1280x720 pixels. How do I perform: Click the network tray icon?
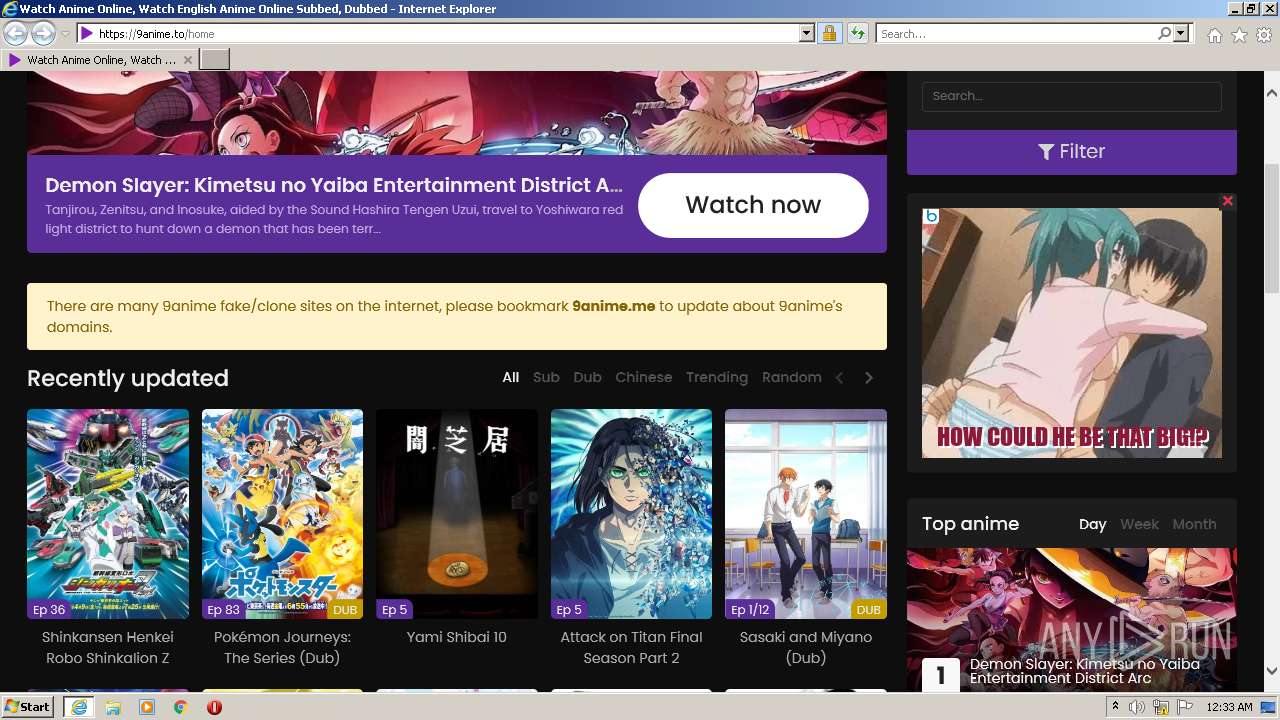click(x=1160, y=707)
